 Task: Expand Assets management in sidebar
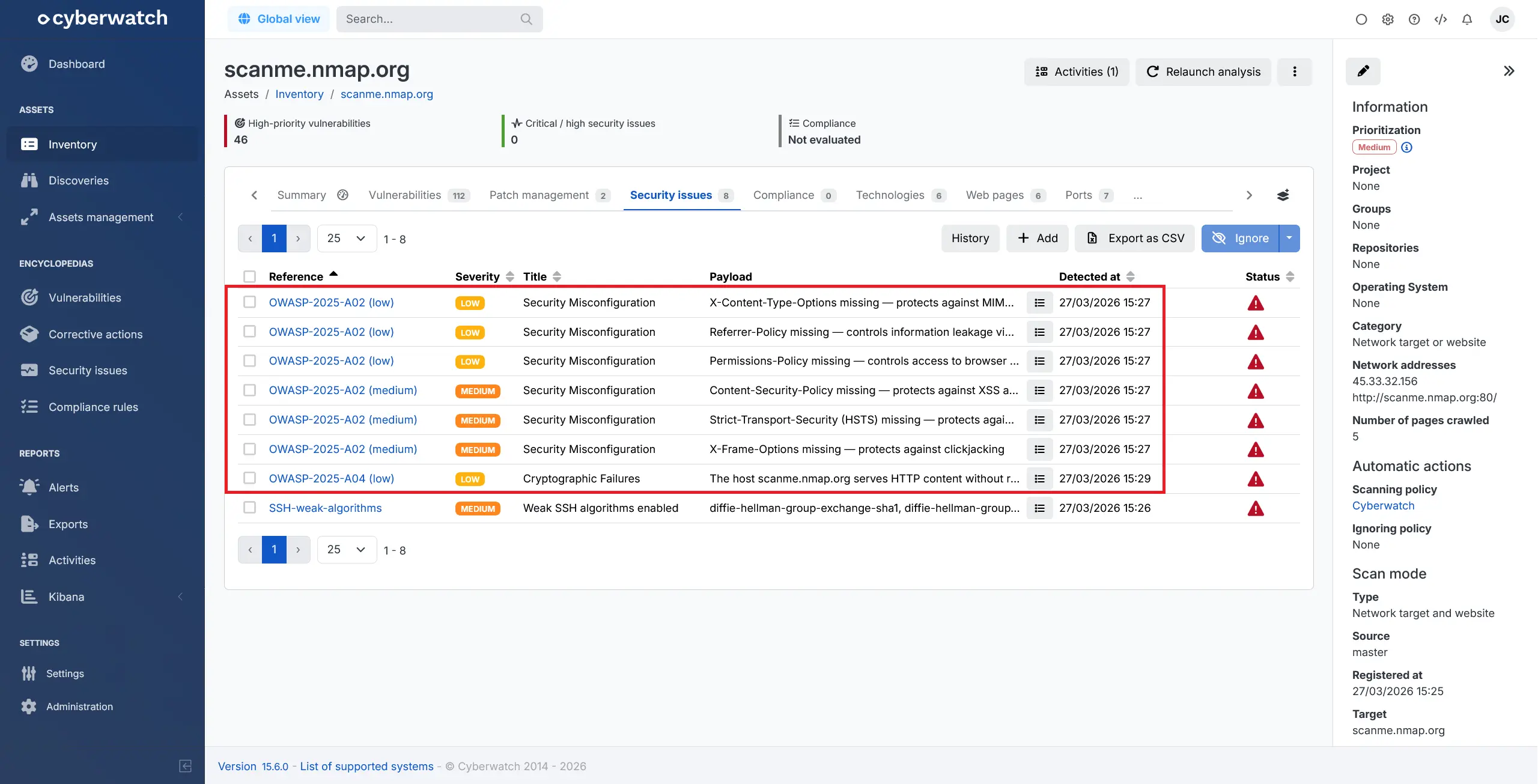click(101, 217)
